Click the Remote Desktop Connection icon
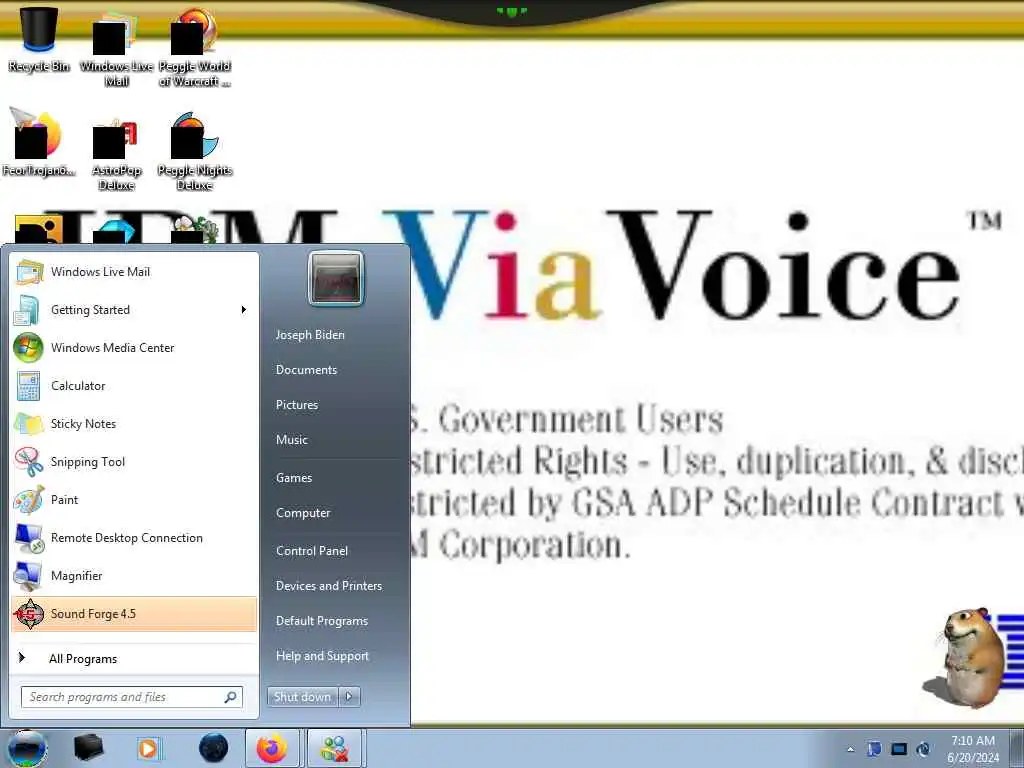Screen dimensions: 1024x768 tap(28, 537)
